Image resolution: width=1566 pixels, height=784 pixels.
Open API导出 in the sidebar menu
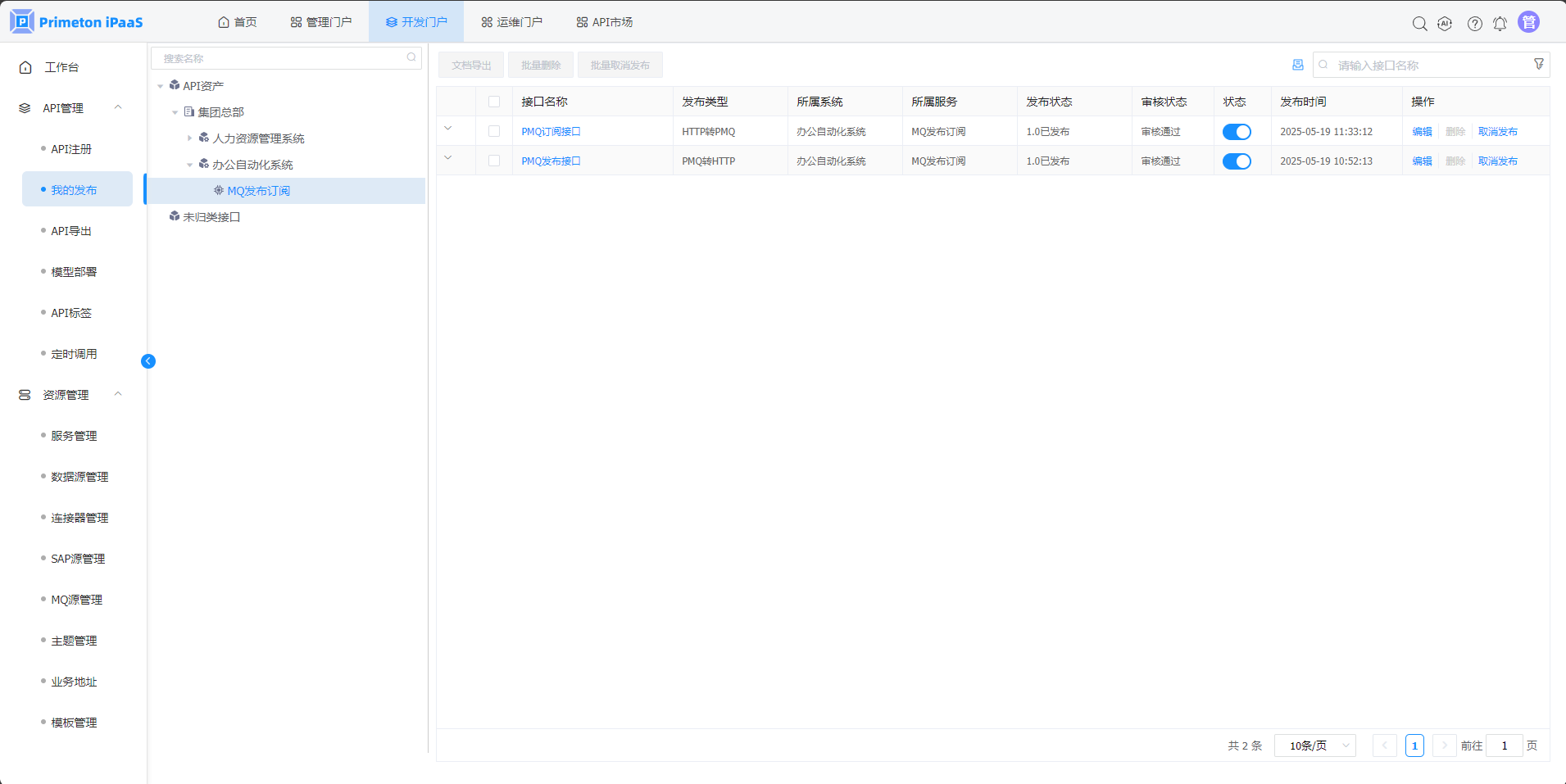click(71, 231)
